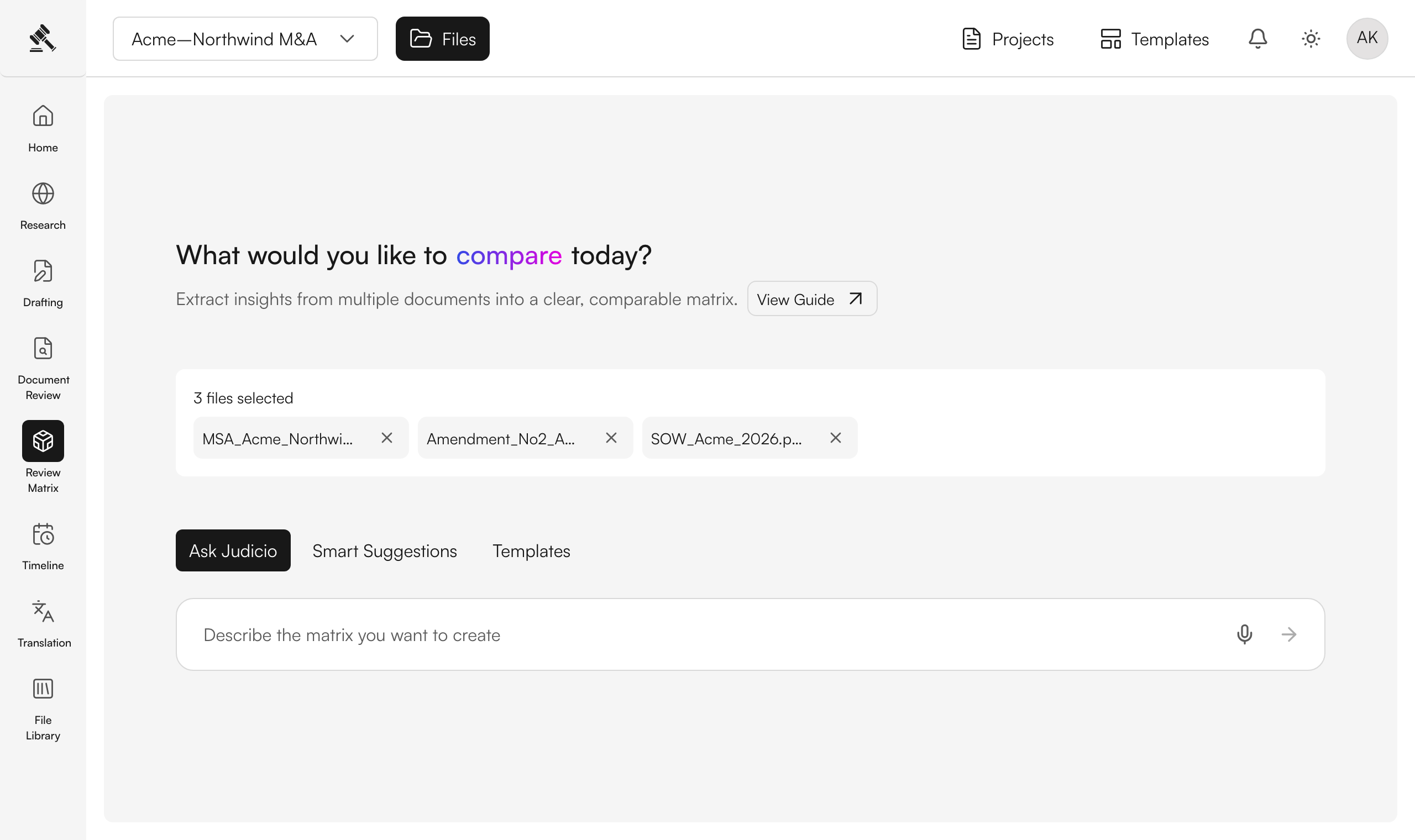Open the File Library icon
The height and width of the screenshot is (840, 1415).
[x=43, y=689]
